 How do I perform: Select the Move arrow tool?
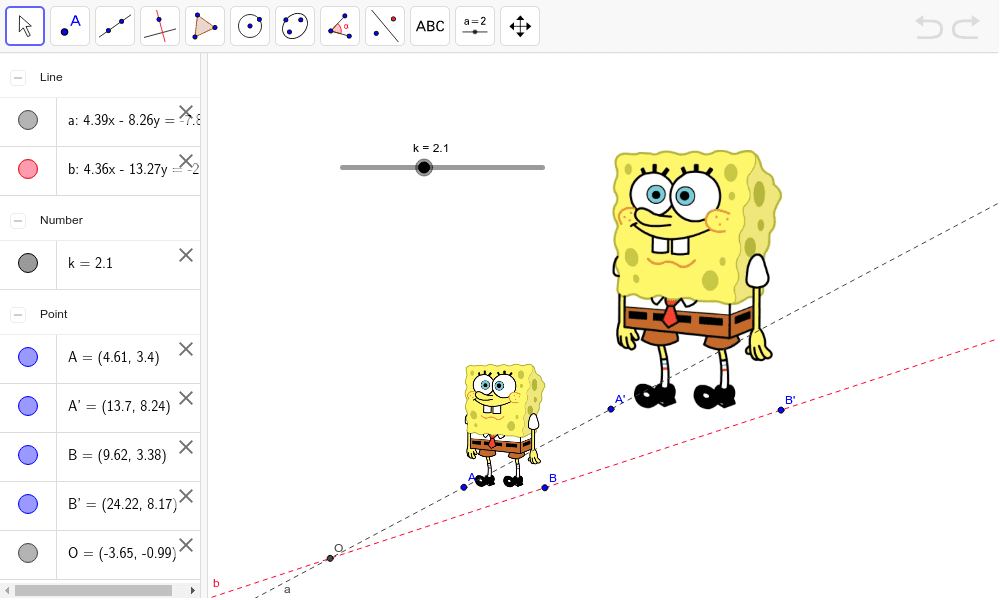pos(25,26)
